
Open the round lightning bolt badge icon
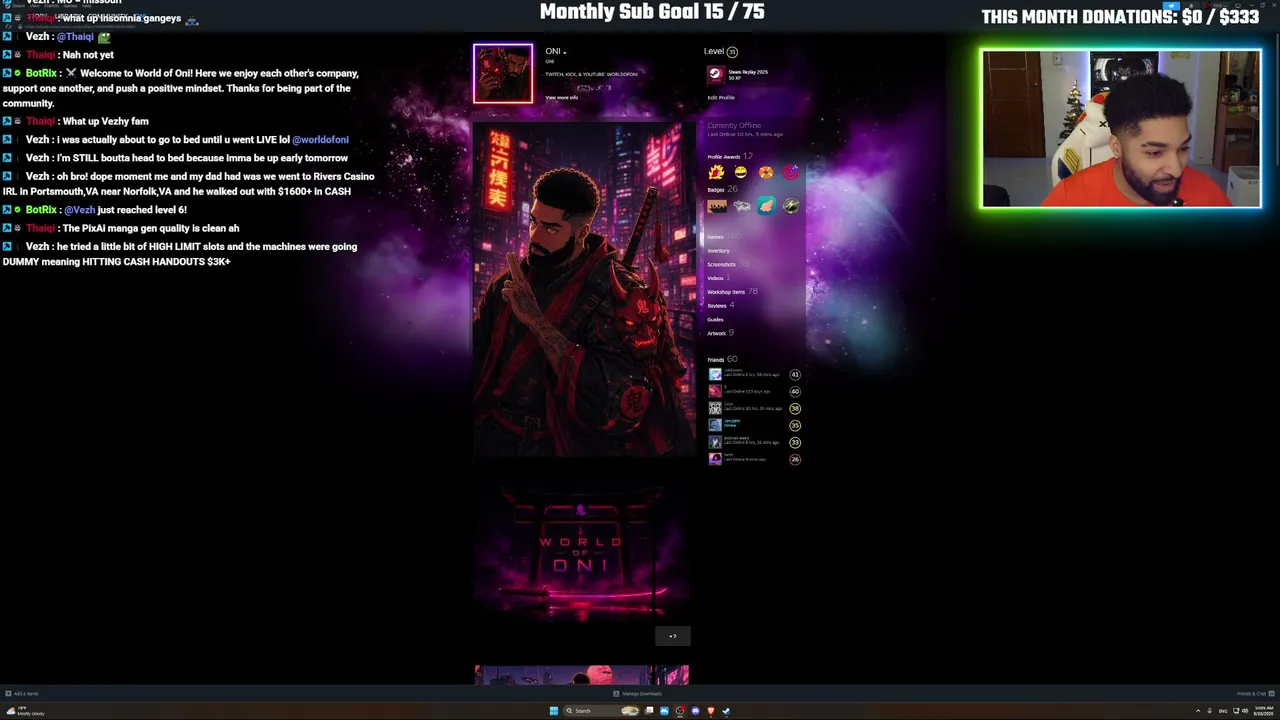(x=791, y=206)
